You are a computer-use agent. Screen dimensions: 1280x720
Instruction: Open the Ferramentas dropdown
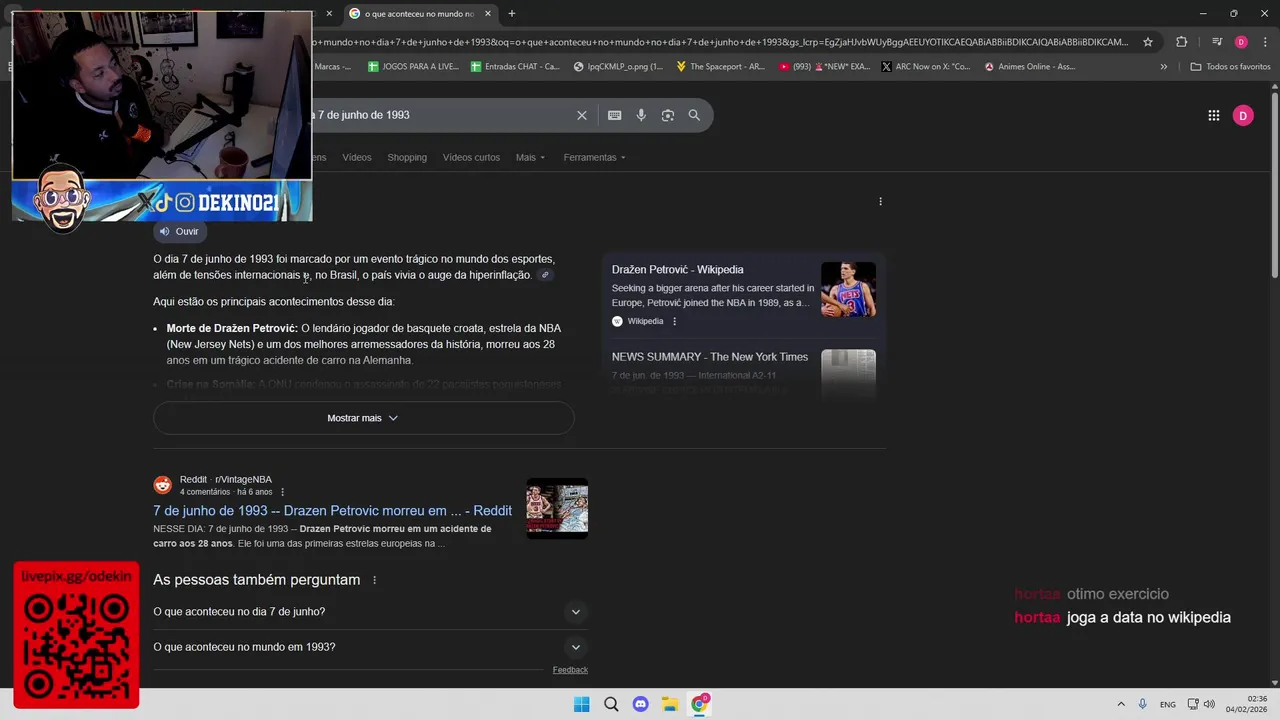click(594, 157)
